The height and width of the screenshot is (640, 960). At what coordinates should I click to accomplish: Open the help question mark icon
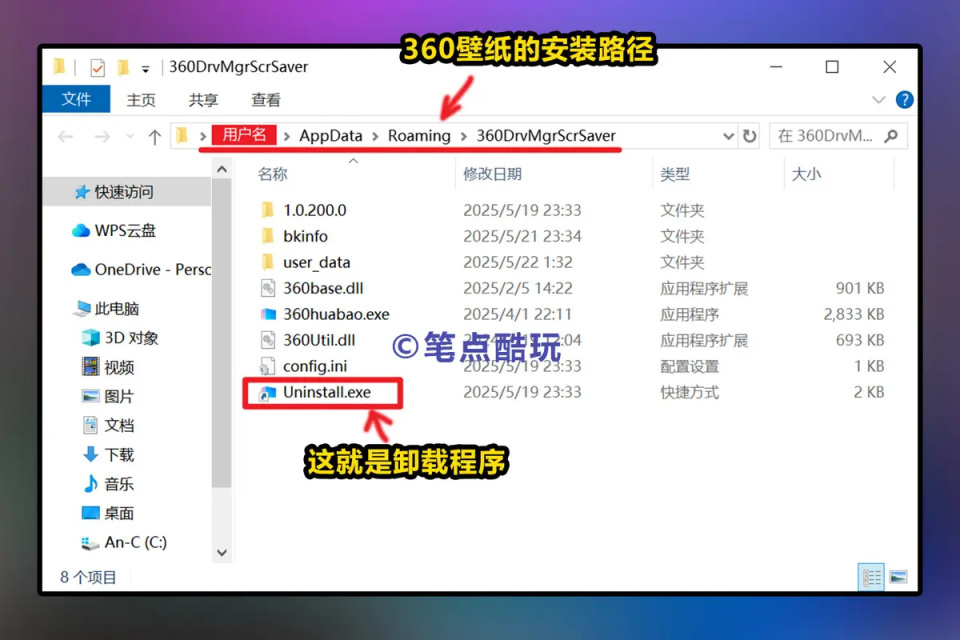[904, 99]
